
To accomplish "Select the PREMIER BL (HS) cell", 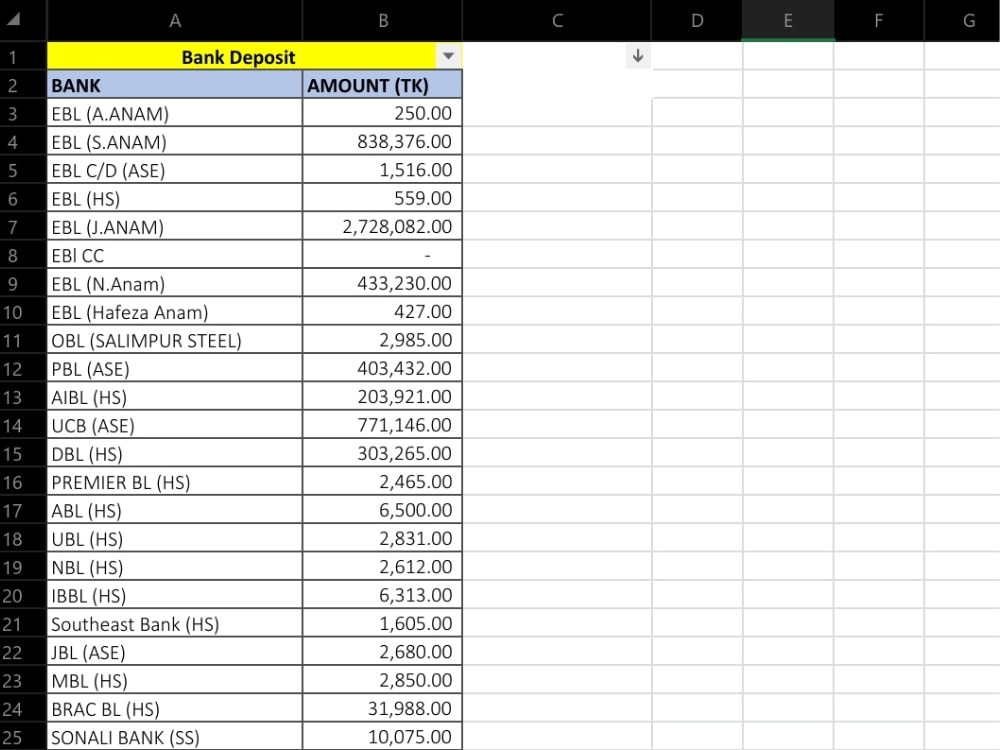I will (175, 482).
